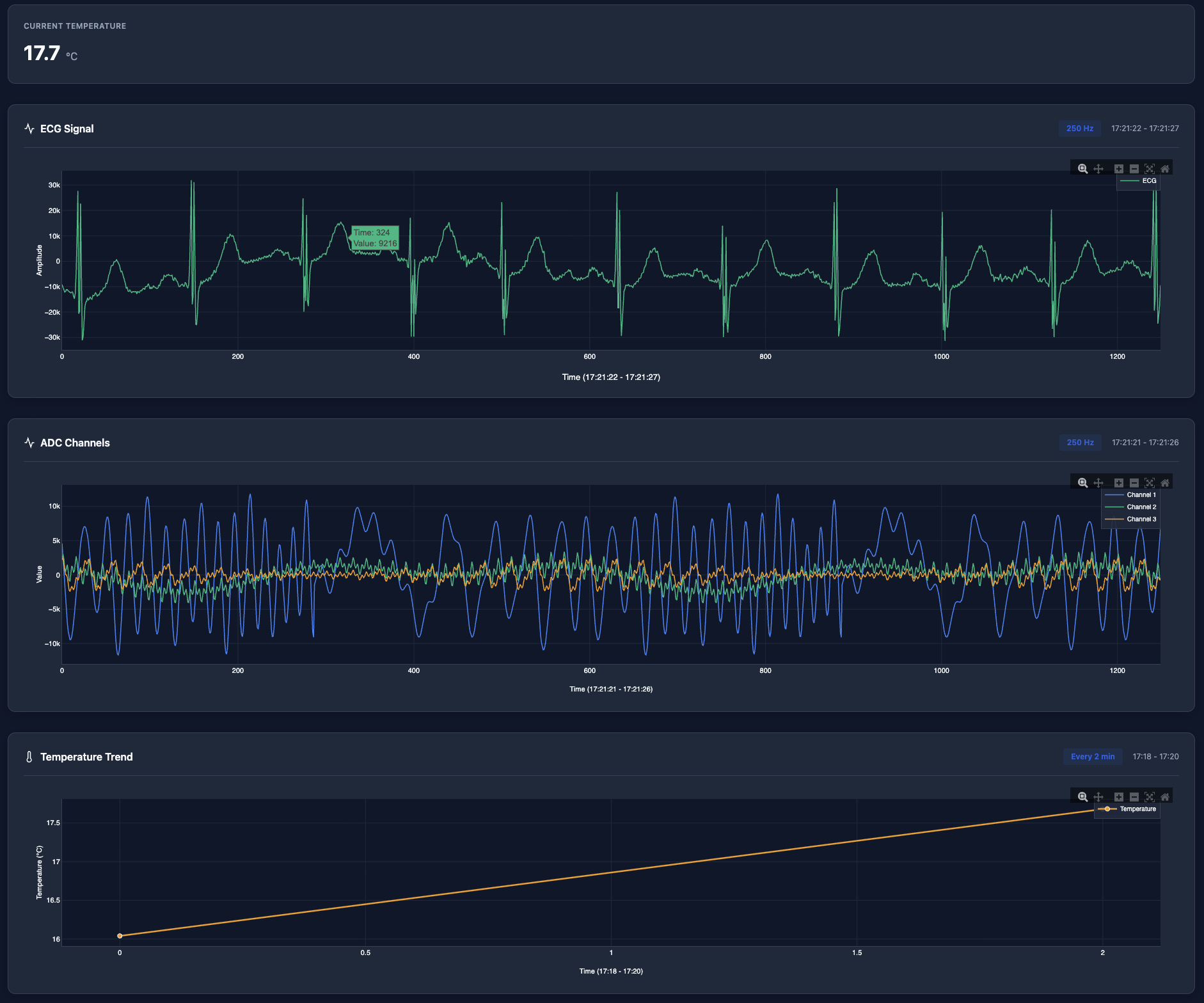Click the first temperature data point at time 0
1204x1003 pixels.
(120, 936)
